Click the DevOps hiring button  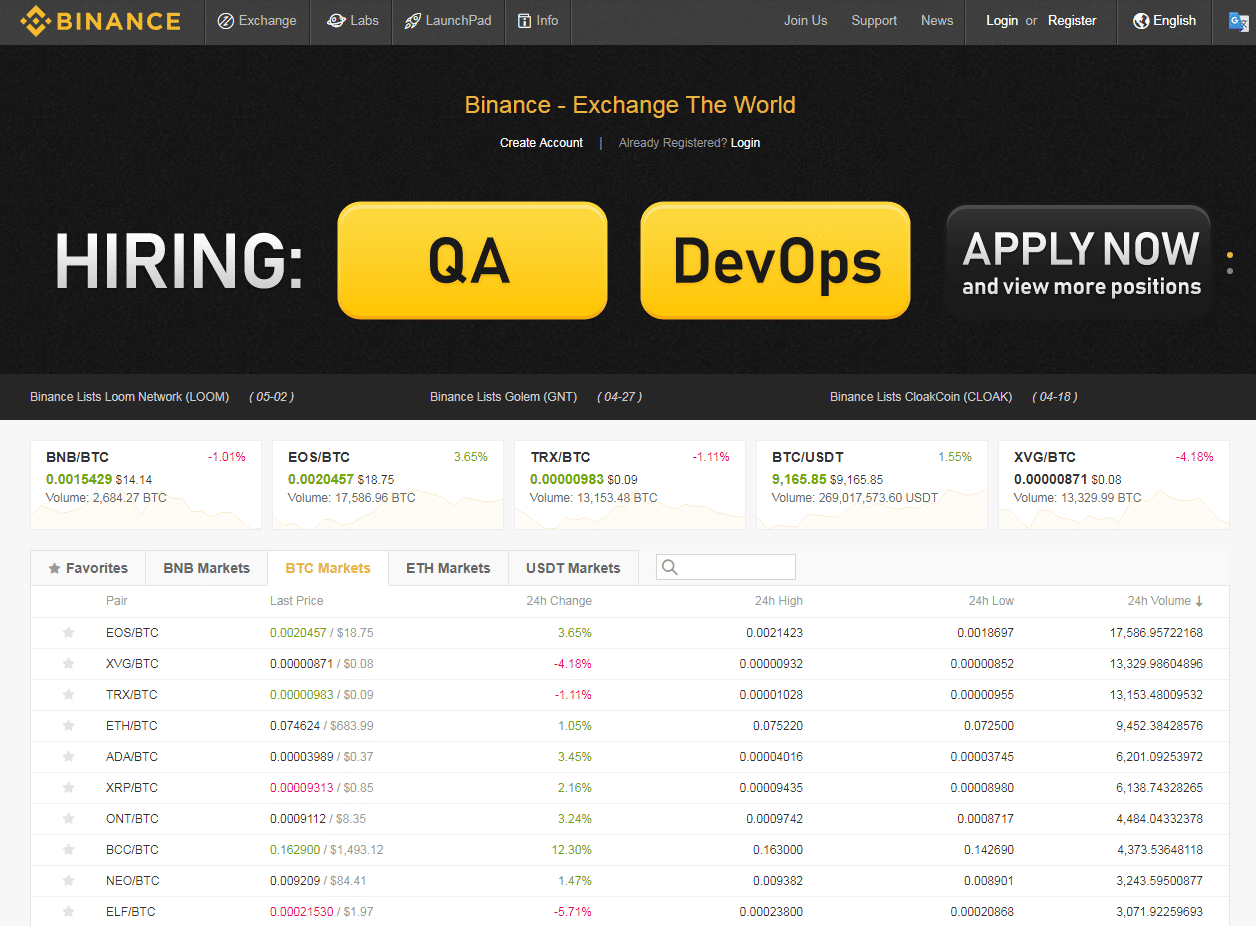tap(775, 261)
